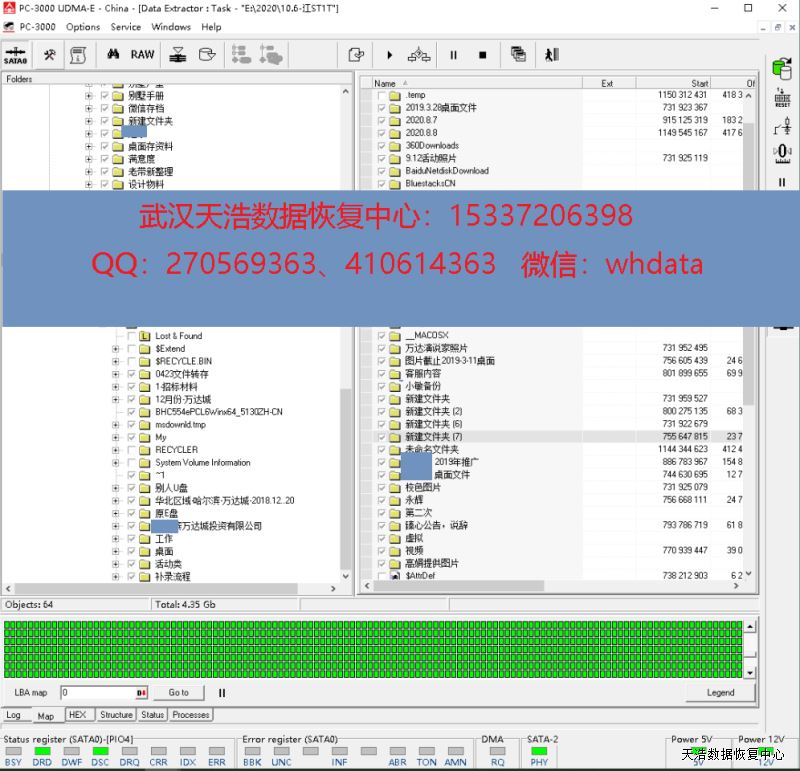Expand the 桌面存资料 folder node
This screenshot has width=800, height=771.
[89, 146]
